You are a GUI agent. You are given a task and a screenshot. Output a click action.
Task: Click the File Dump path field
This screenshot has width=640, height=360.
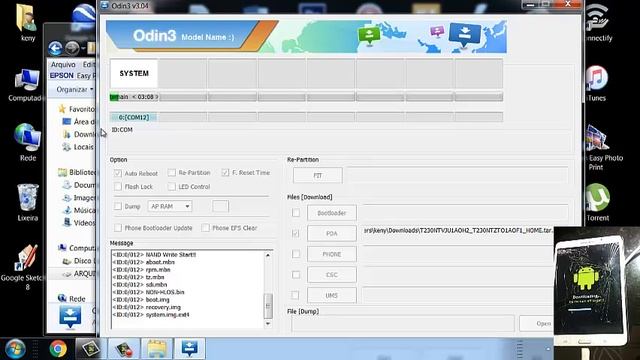click(403, 323)
